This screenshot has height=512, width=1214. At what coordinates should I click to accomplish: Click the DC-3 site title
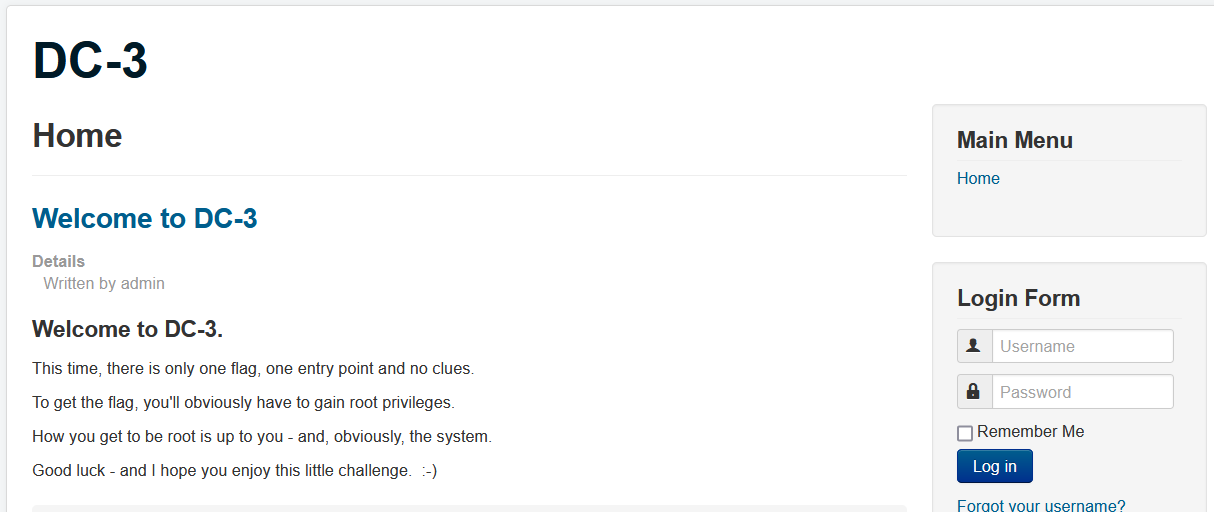[x=90, y=61]
